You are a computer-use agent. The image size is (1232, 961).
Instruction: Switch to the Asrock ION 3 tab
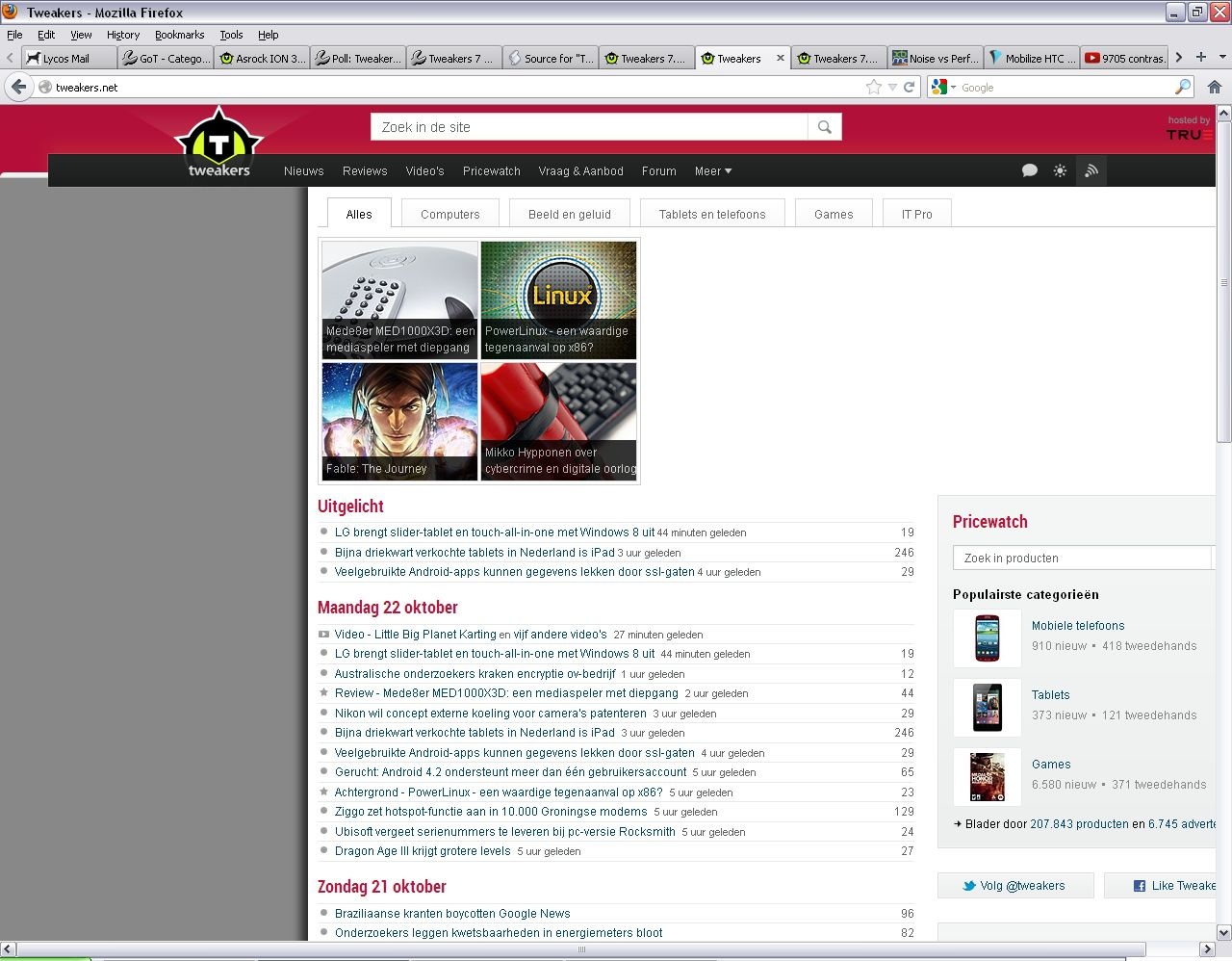pyautogui.click(x=262, y=58)
